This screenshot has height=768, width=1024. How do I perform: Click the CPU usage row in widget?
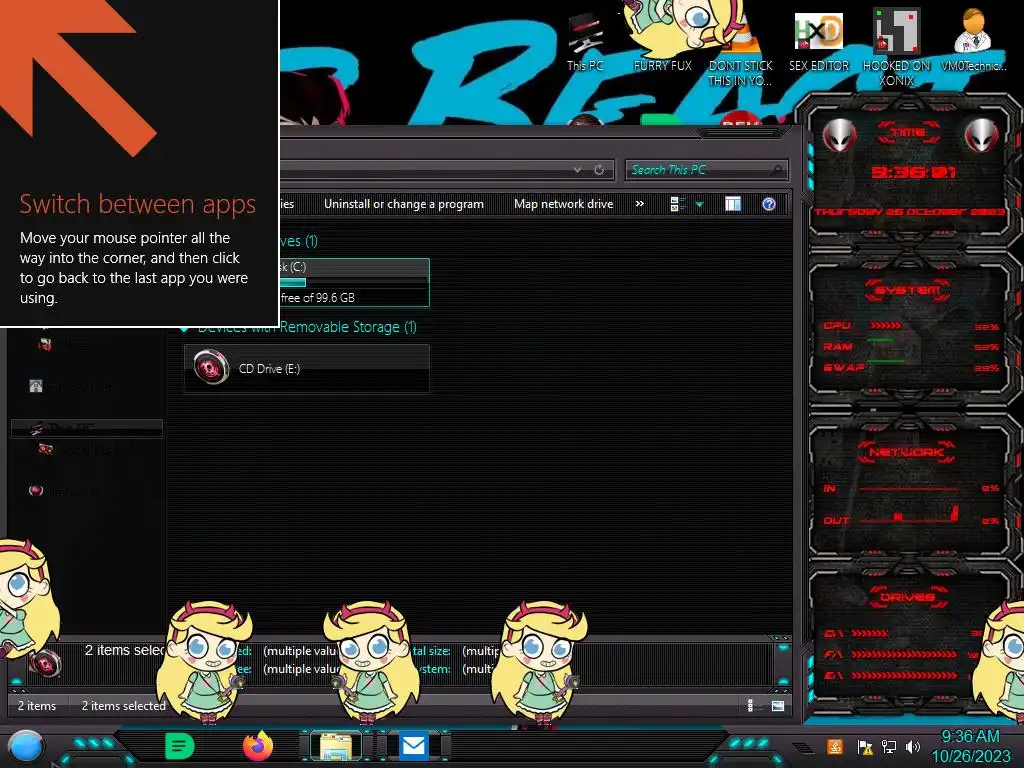click(910, 326)
